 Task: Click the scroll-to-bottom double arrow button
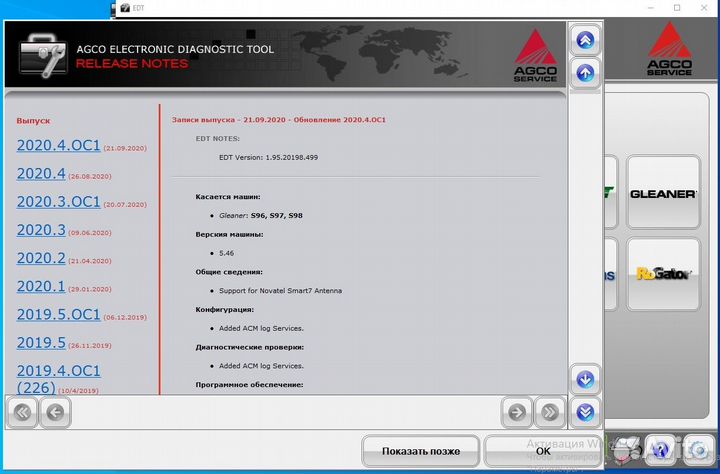[585, 411]
